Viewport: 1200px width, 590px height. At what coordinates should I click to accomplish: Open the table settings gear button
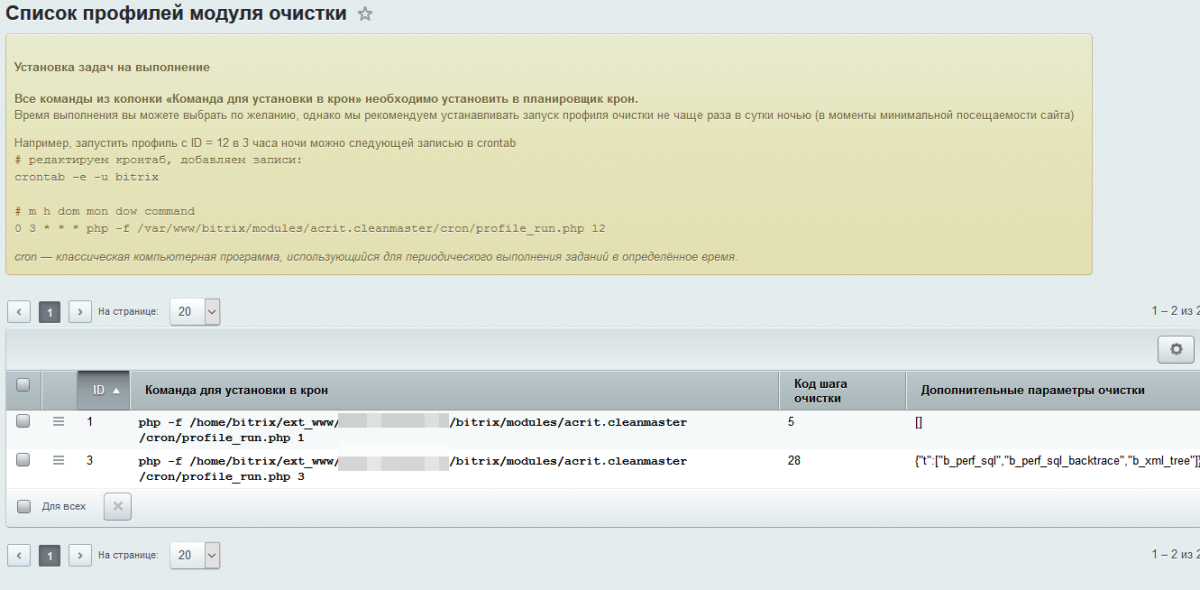(x=1176, y=349)
